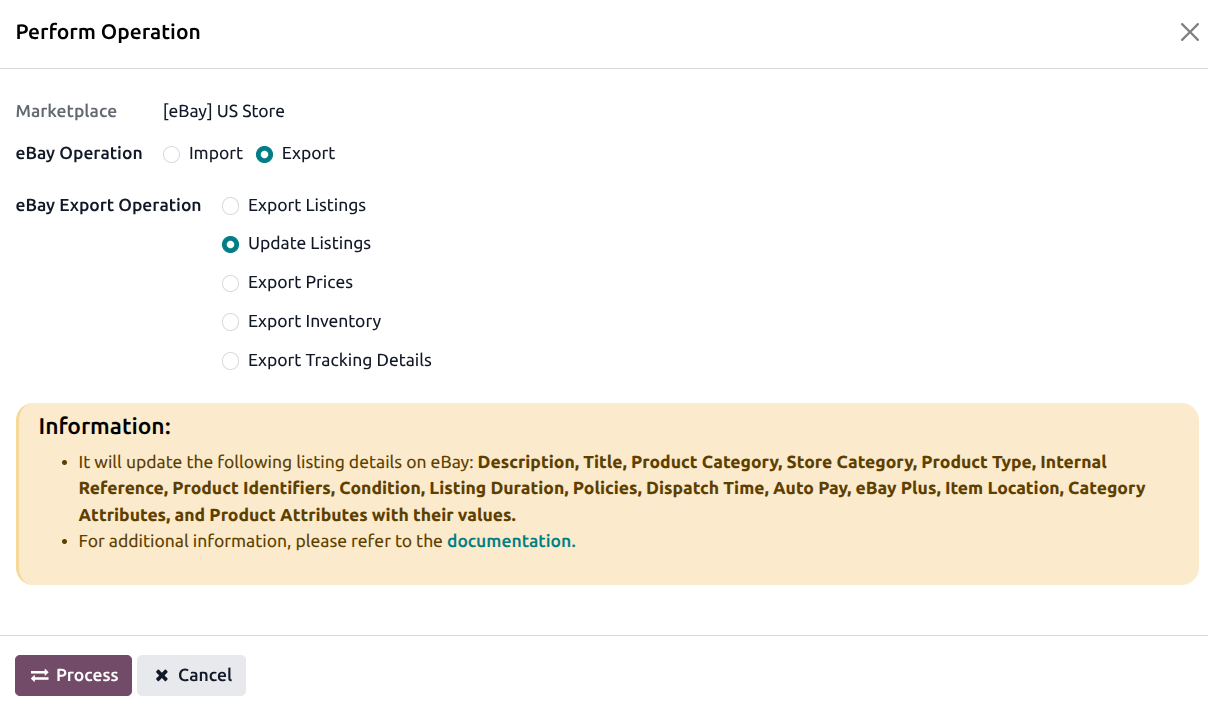The width and height of the screenshot is (1208, 710).
Task: Close the Perform Operation dialog with X
Action: (1189, 32)
